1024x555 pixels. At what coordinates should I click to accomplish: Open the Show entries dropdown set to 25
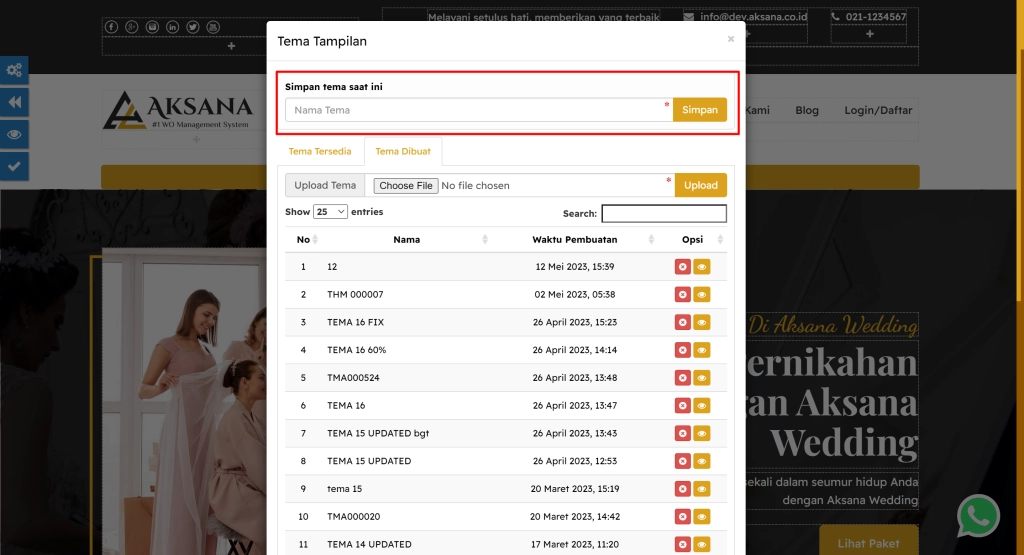[x=330, y=212]
